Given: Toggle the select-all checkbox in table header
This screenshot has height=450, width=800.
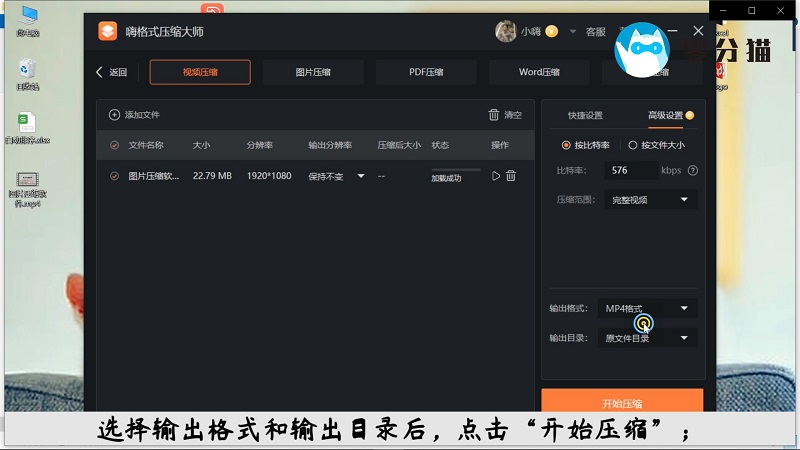Looking at the screenshot, I should click(x=114, y=145).
